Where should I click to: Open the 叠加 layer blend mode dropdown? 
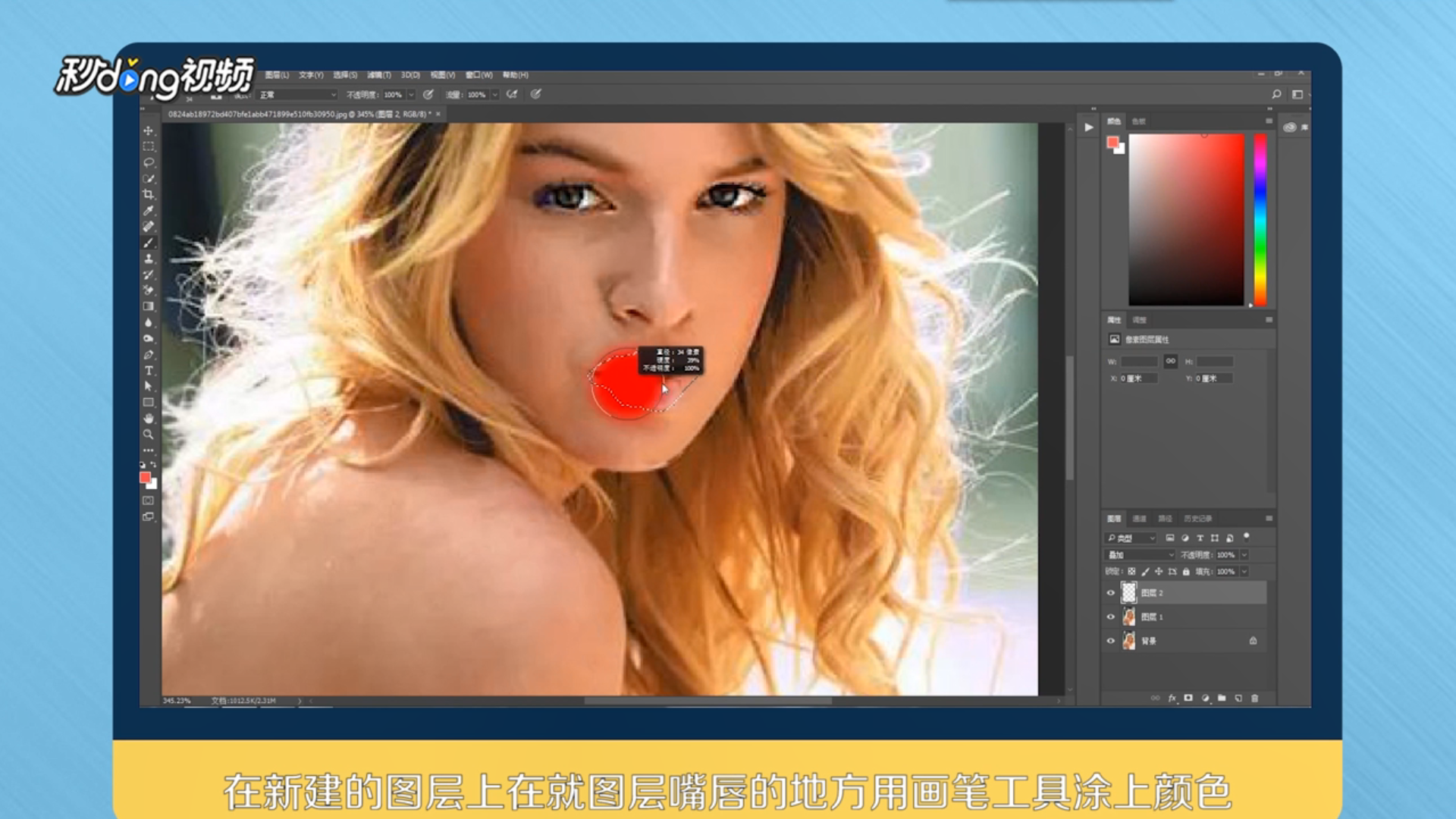coord(1141,555)
